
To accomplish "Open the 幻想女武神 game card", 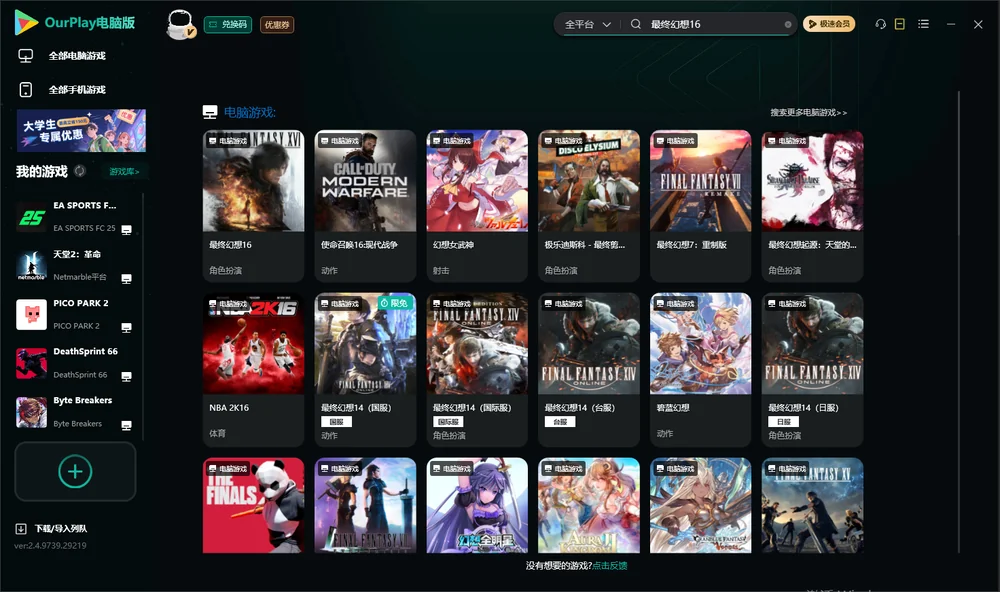I will coord(477,205).
